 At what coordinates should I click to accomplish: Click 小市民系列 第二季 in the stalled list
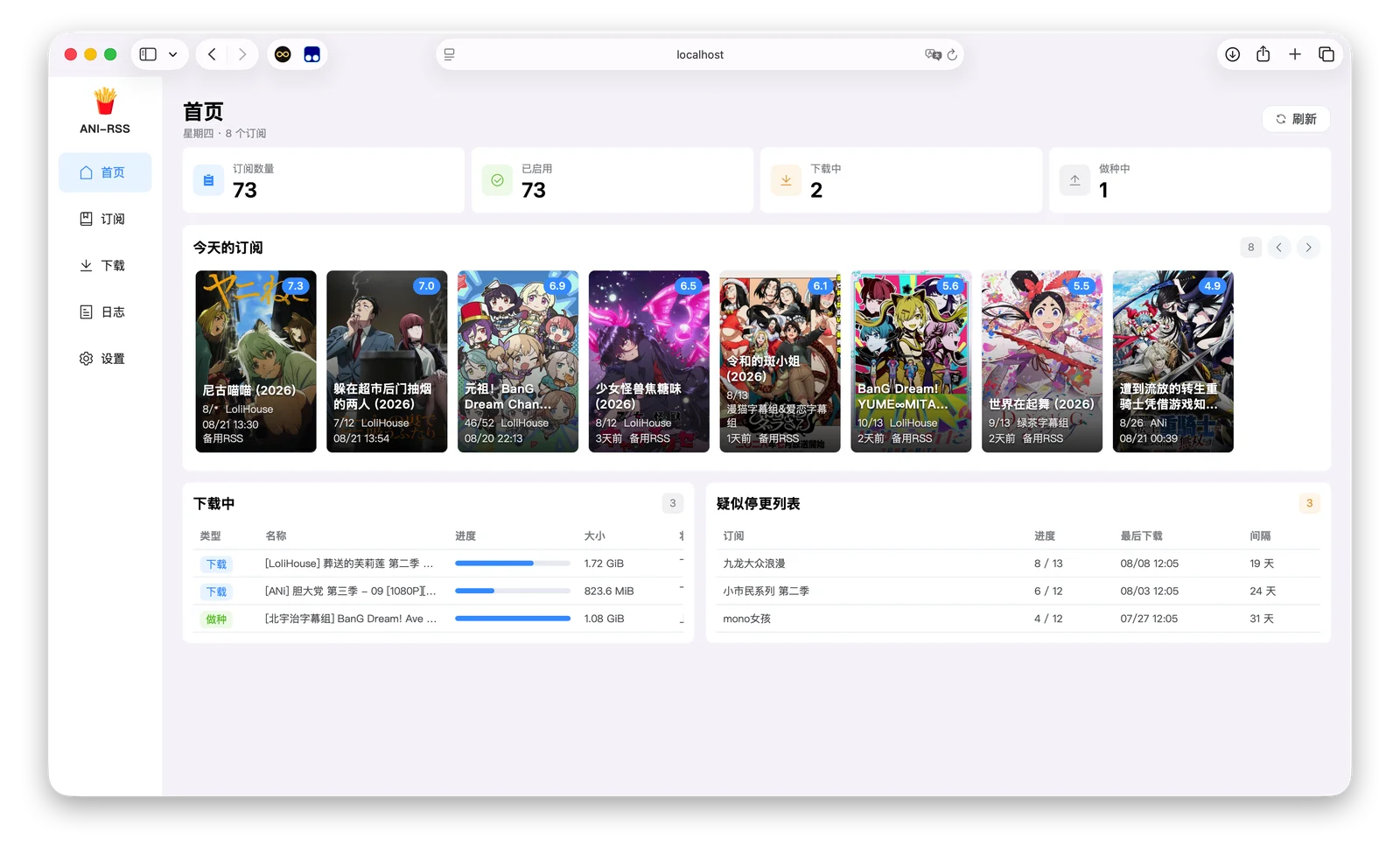click(766, 591)
